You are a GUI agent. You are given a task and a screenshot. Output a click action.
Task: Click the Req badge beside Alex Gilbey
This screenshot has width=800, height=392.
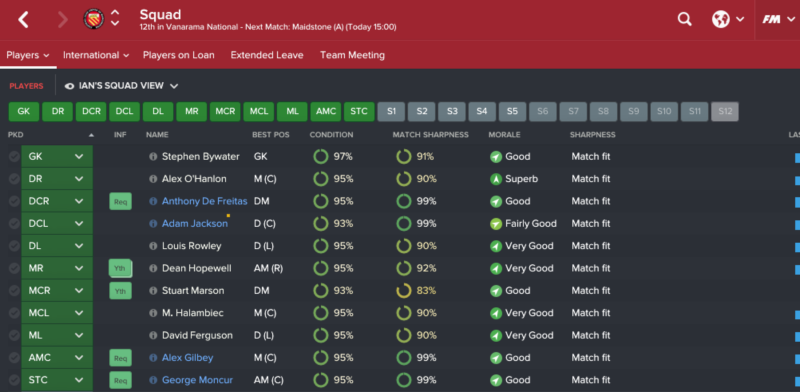click(120, 358)
